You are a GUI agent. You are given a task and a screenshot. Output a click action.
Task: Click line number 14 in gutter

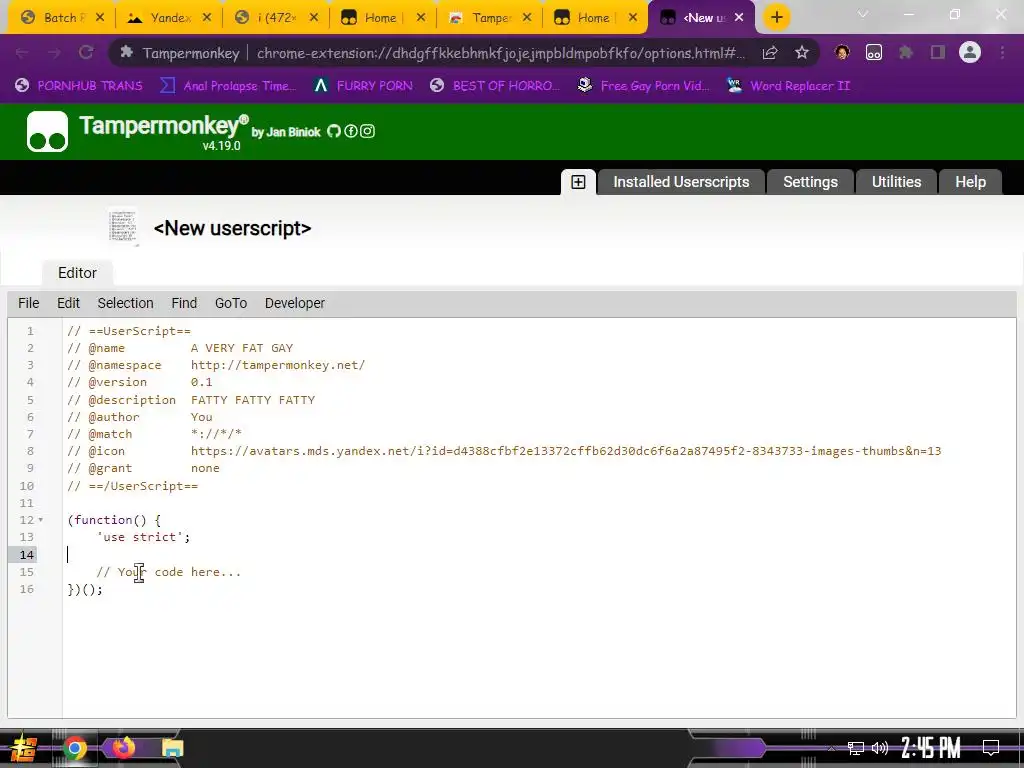point(27,554)
